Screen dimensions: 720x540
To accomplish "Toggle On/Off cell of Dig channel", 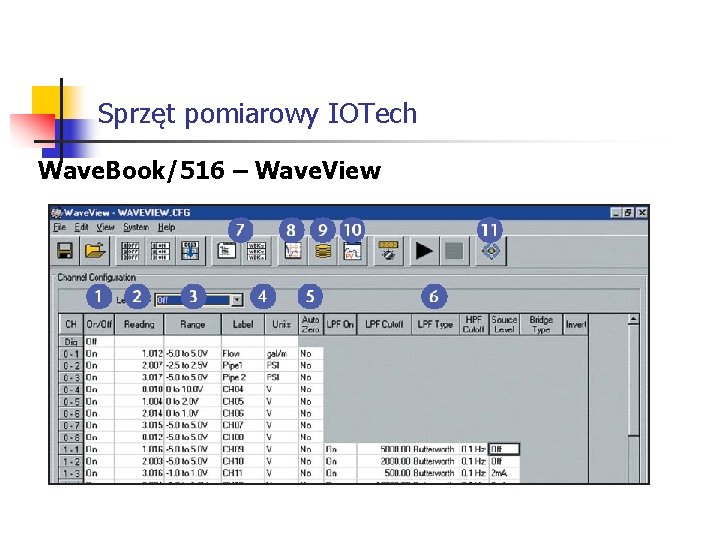I will 99,342.
